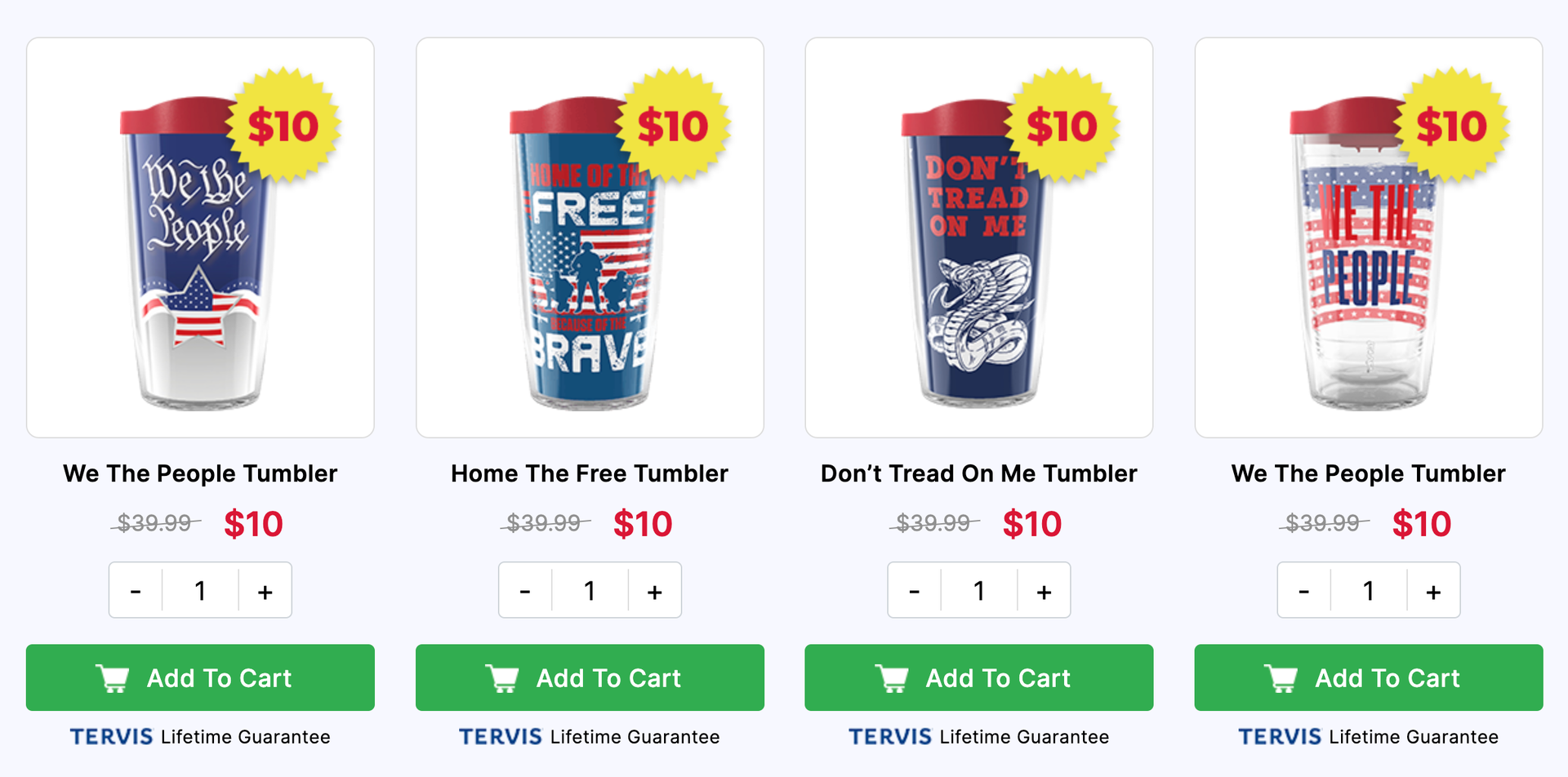
Task: View the blue We The People tumbler photo
Action: point(200,238)
